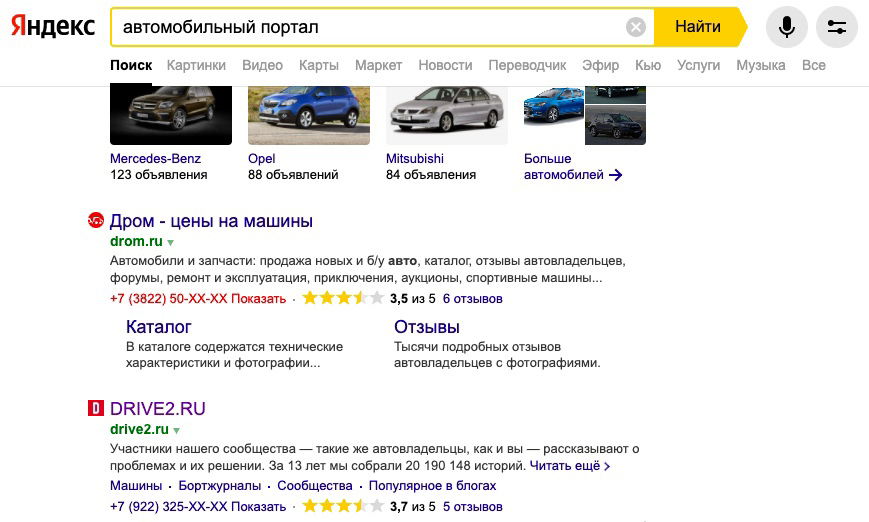Open the Все services tab
Image resolution: width=869 pixels, height=522 pixels.
coord(814,65)
